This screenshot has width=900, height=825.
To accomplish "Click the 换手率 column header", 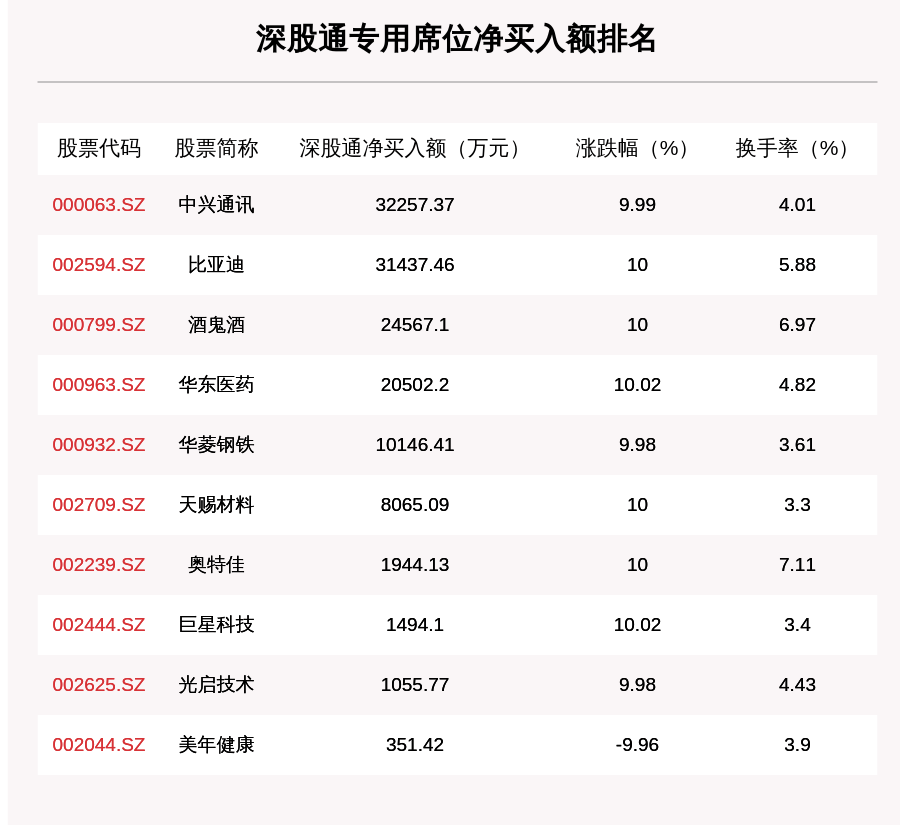I will [x=790, y=148].
